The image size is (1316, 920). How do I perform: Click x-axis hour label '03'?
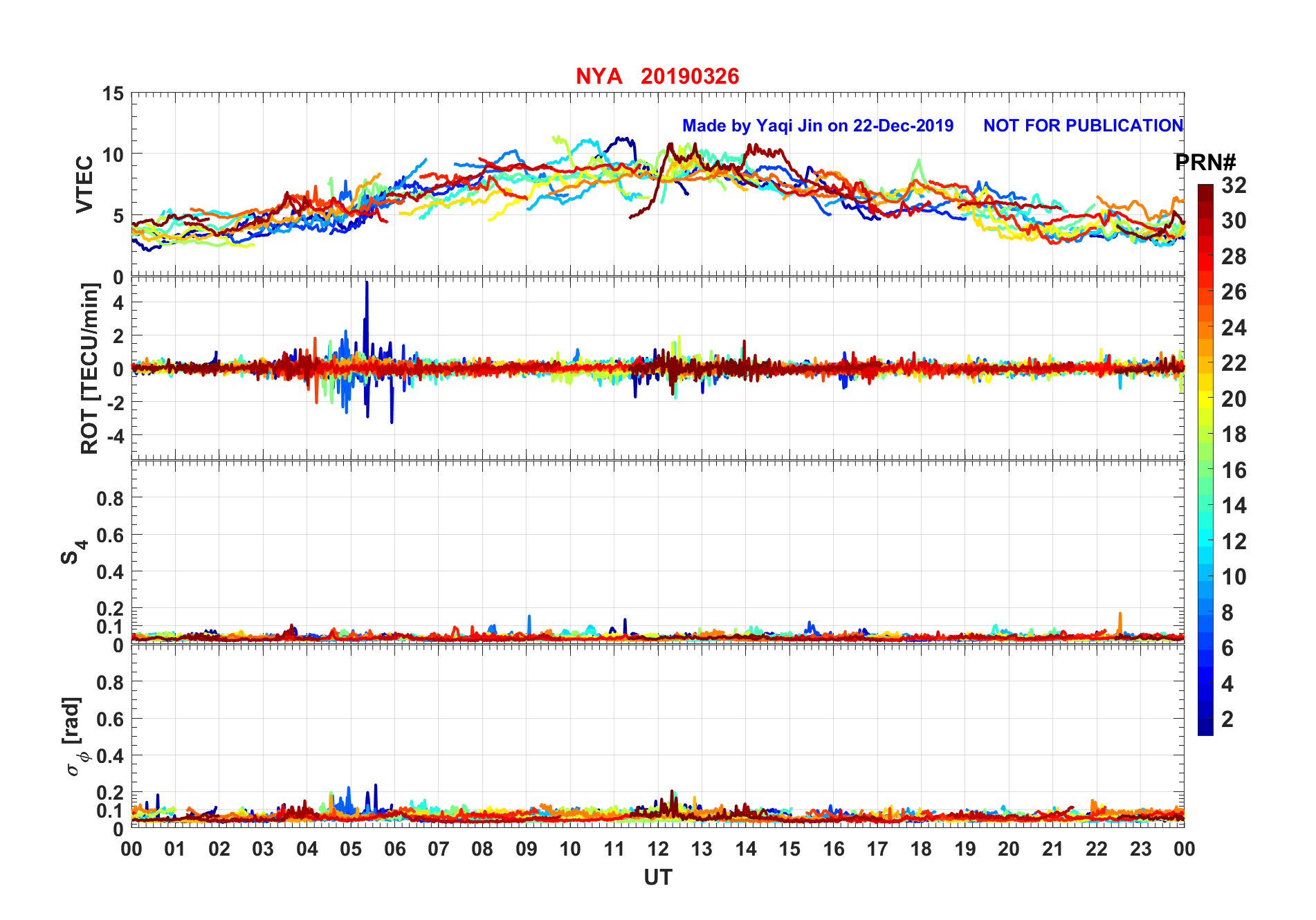263,849
